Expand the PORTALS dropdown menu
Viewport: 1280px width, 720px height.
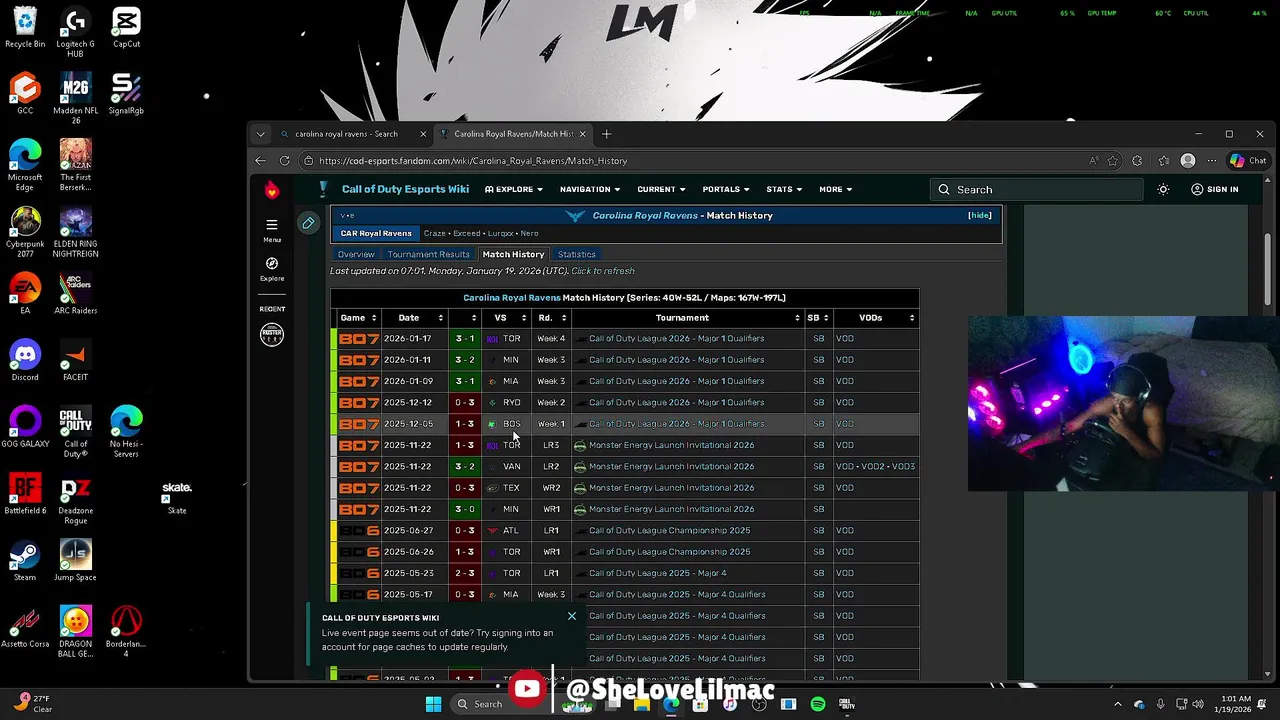click(726, 189)
